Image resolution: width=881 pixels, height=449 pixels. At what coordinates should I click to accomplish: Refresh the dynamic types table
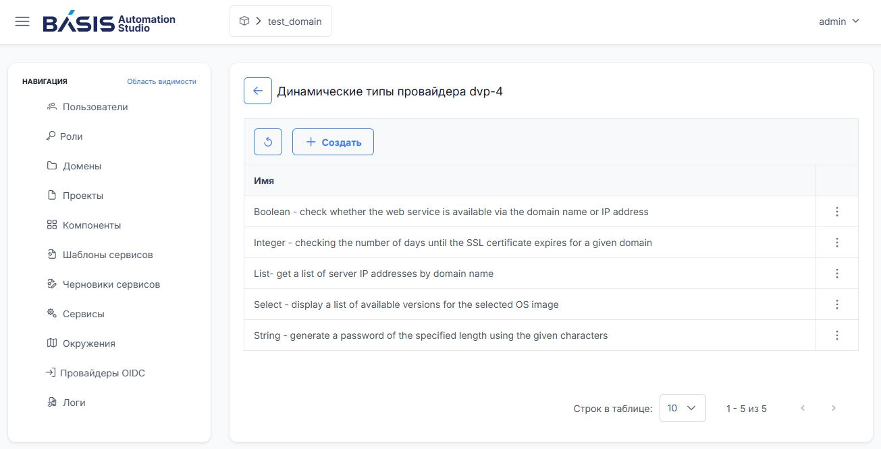268,142
